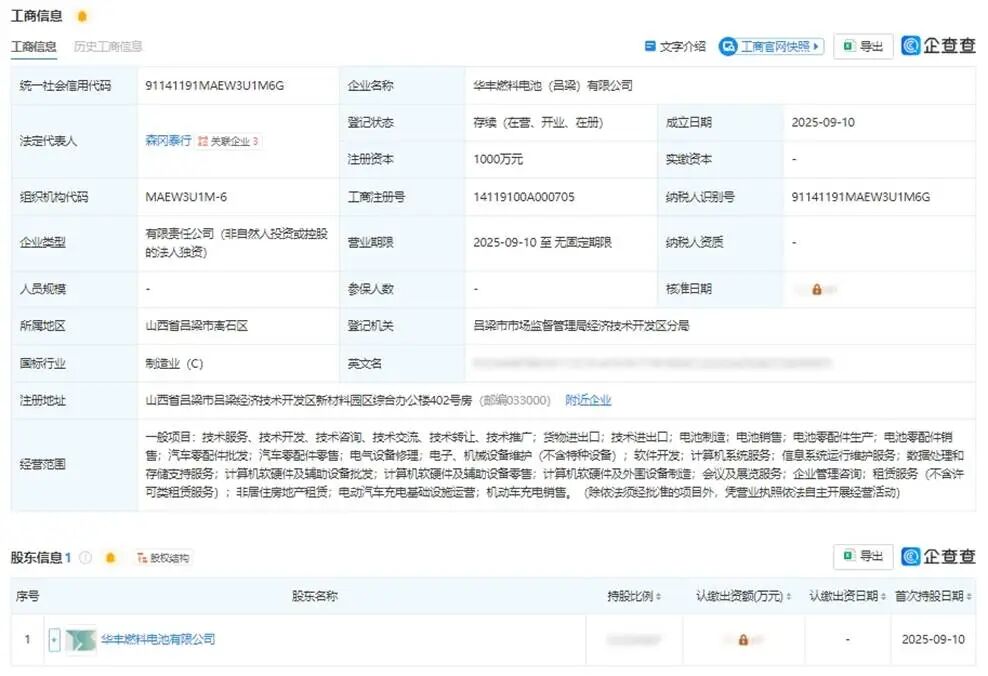988x676 pixels.
Task: Click the 登记状态 value 存续（在营、开业、在册）
Action: pyautogui.click(x=538, y=122)
